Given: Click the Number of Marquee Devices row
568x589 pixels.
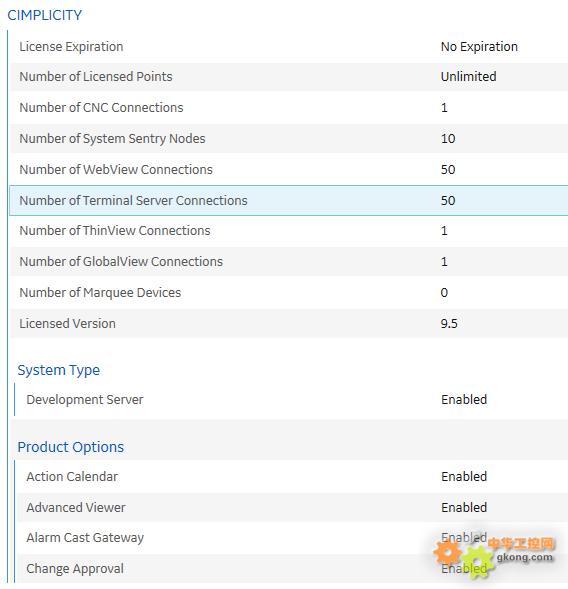Looking at the screenshot, I should 289,293.
